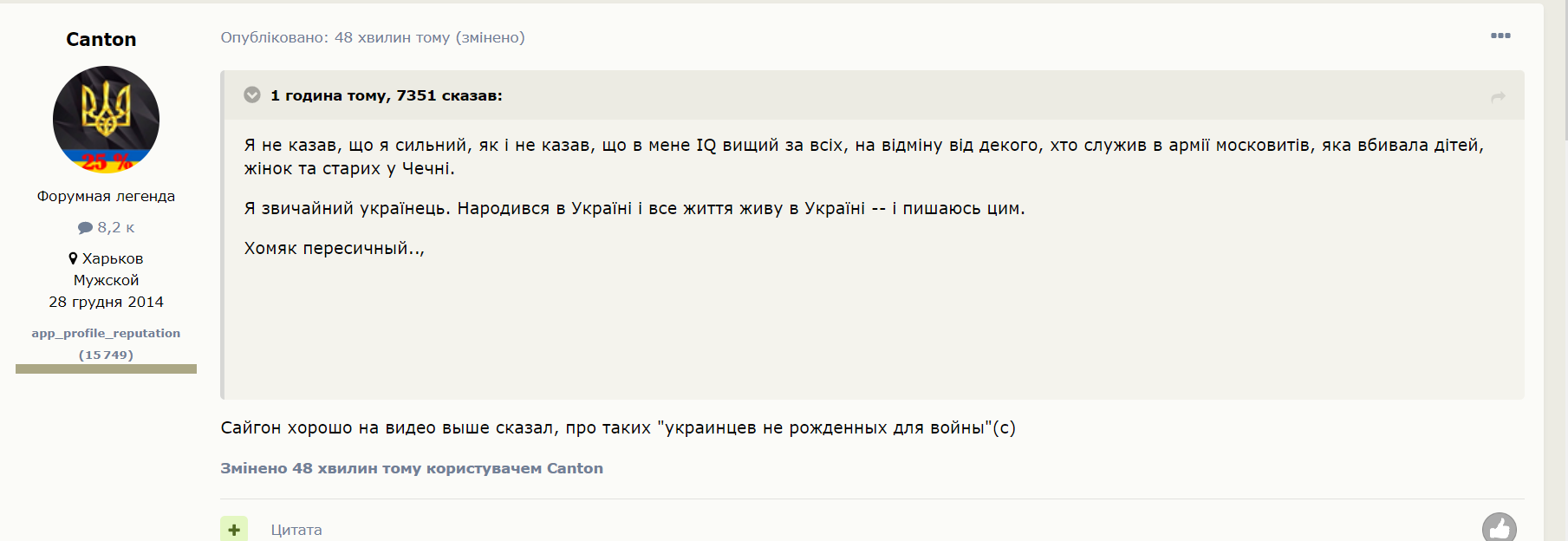Like the post with the thumbs-up icon
This screenshot has height=541, width=1568.
1499,527
